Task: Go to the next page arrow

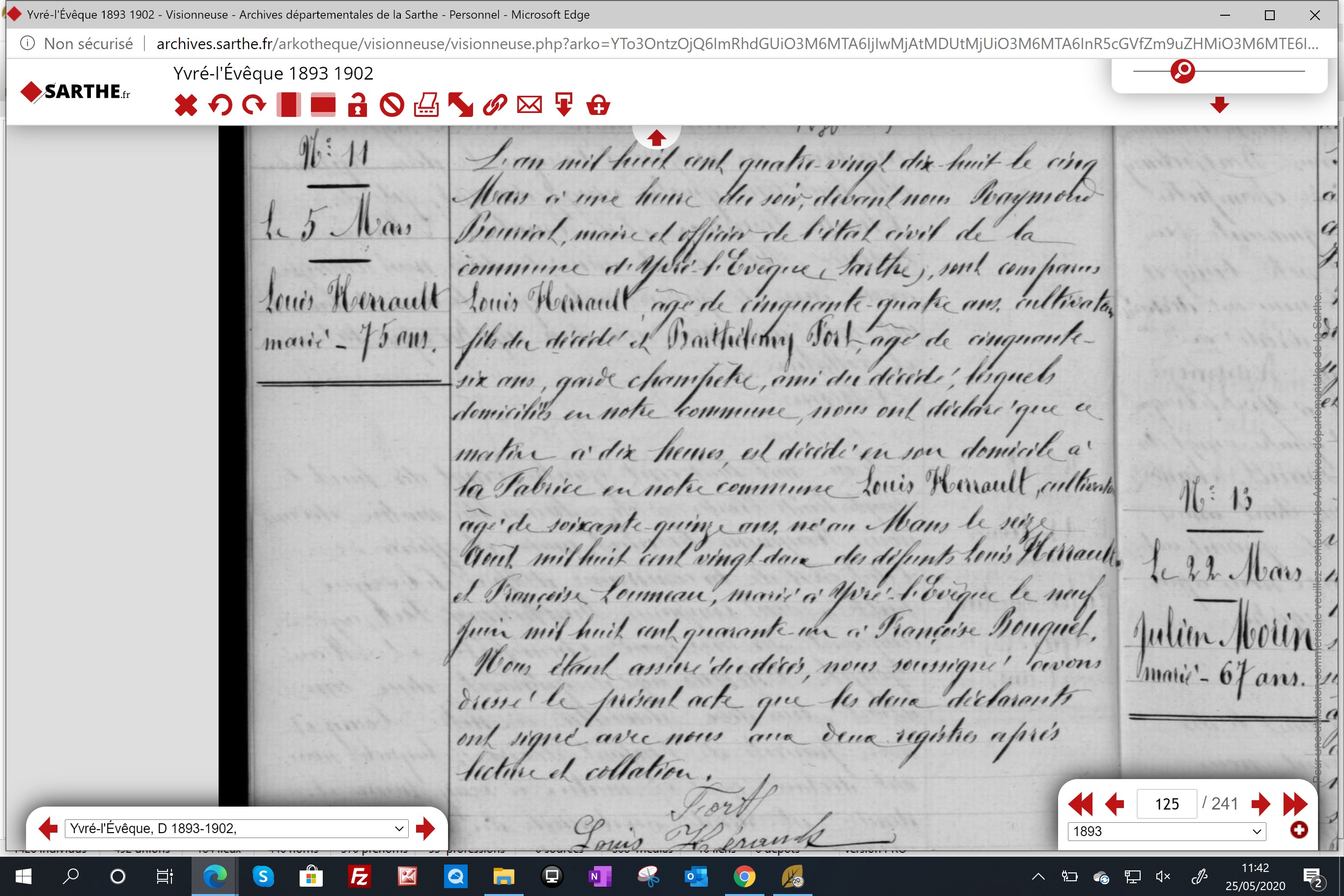Action: [x=1260, y=804]
